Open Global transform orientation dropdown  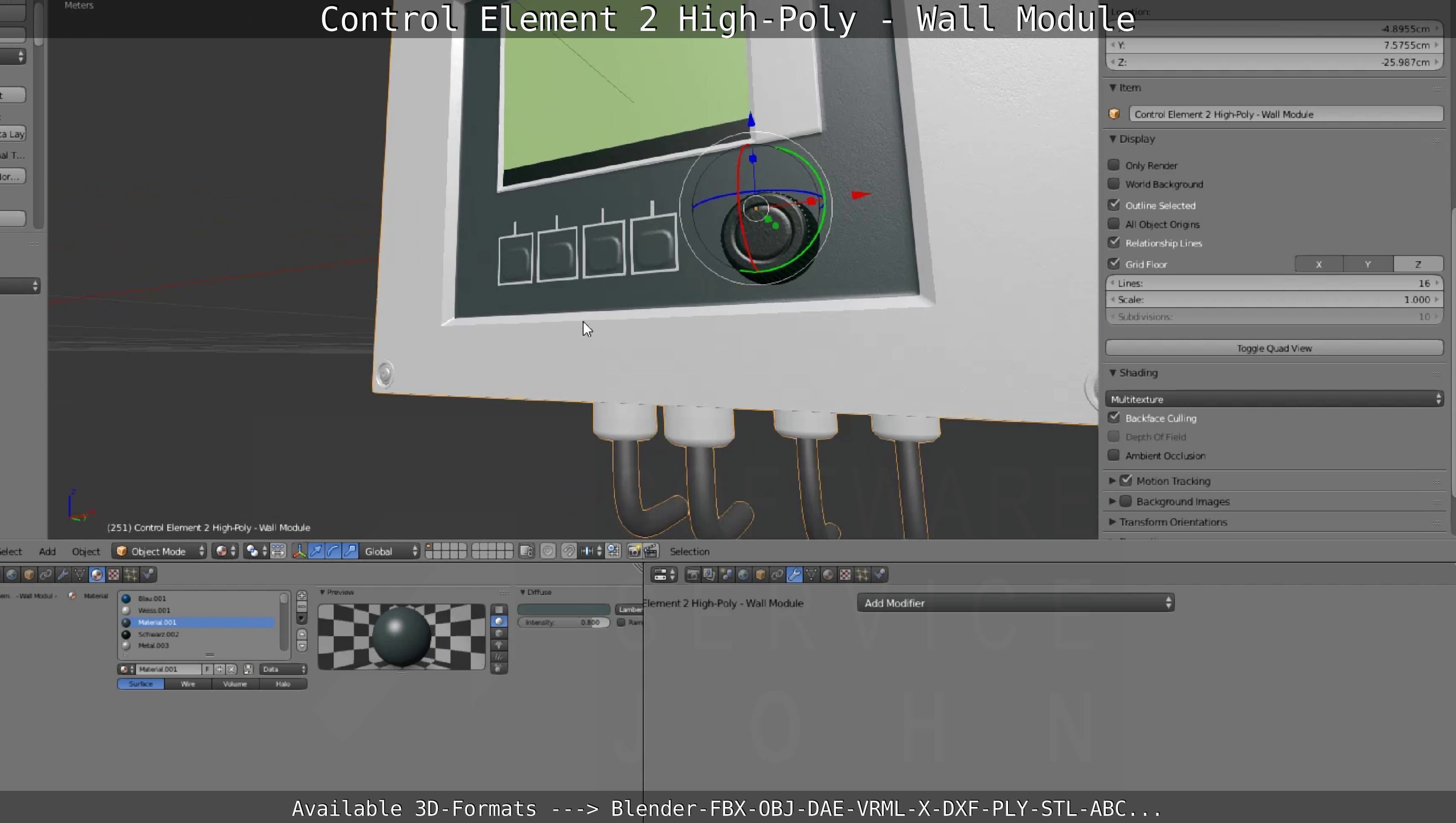pos(390,551)
